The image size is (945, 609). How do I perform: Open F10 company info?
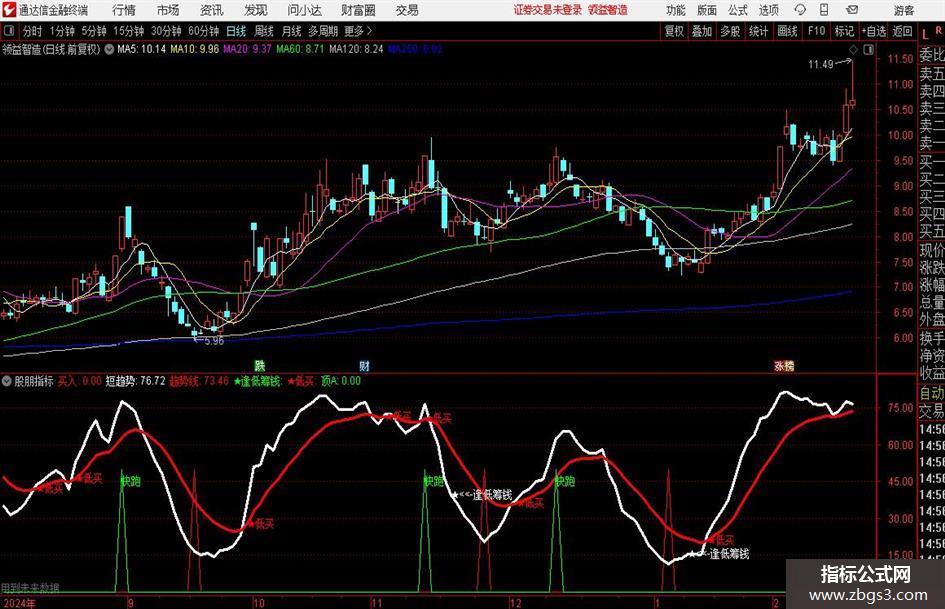(817, 31)
